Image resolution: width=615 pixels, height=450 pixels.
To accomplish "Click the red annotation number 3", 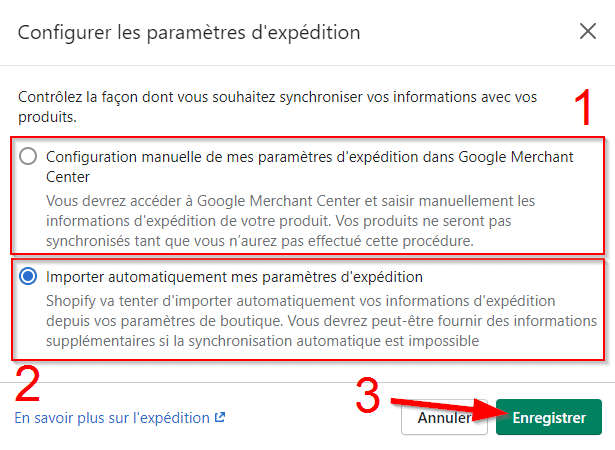I will tap(369, 398).
